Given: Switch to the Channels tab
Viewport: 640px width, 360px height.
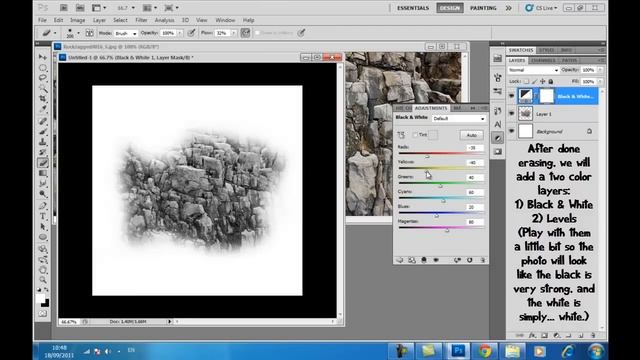Looking at the screenshot, I should pos(543,60).
